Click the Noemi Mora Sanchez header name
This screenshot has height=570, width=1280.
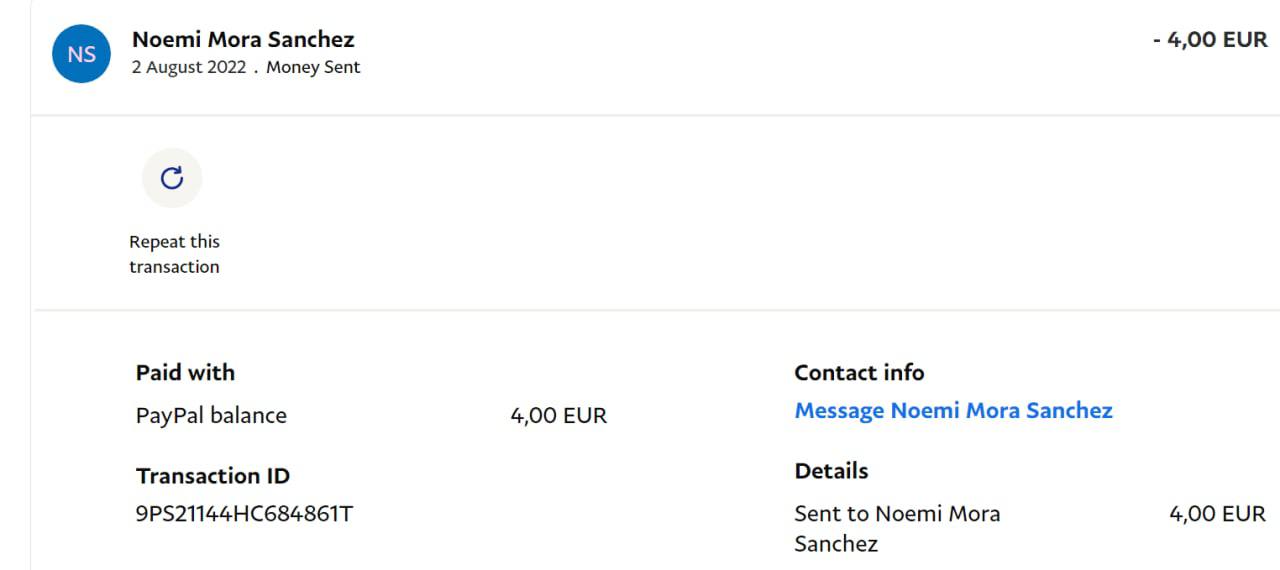243,40
